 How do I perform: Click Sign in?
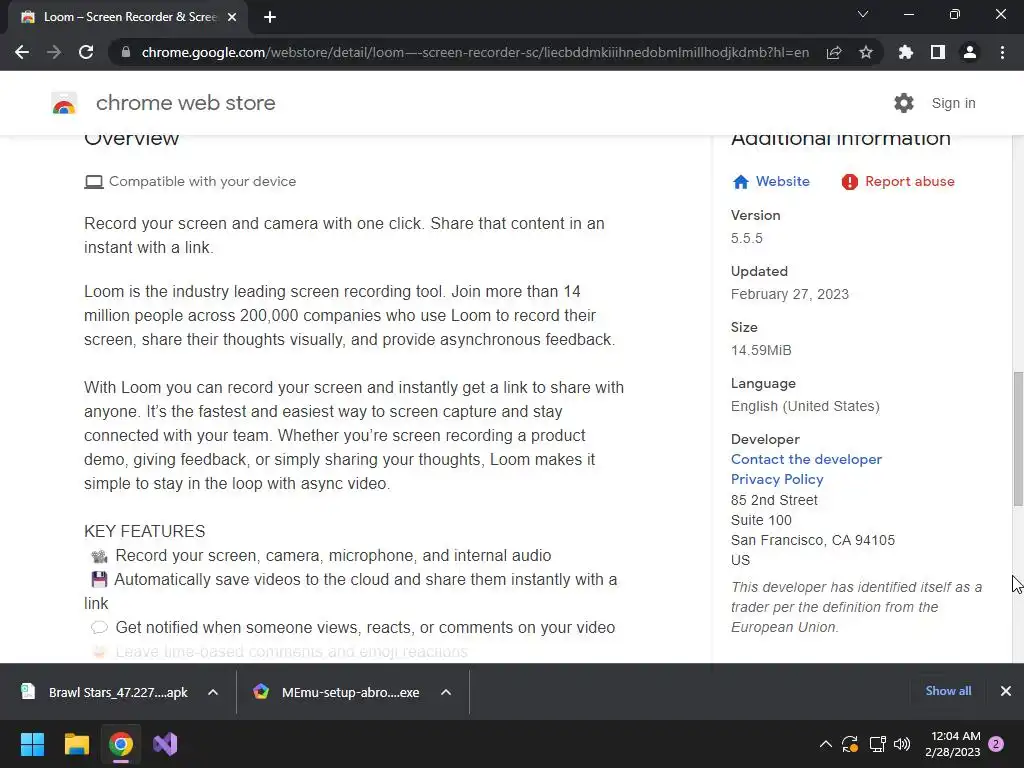coord(953,103)
